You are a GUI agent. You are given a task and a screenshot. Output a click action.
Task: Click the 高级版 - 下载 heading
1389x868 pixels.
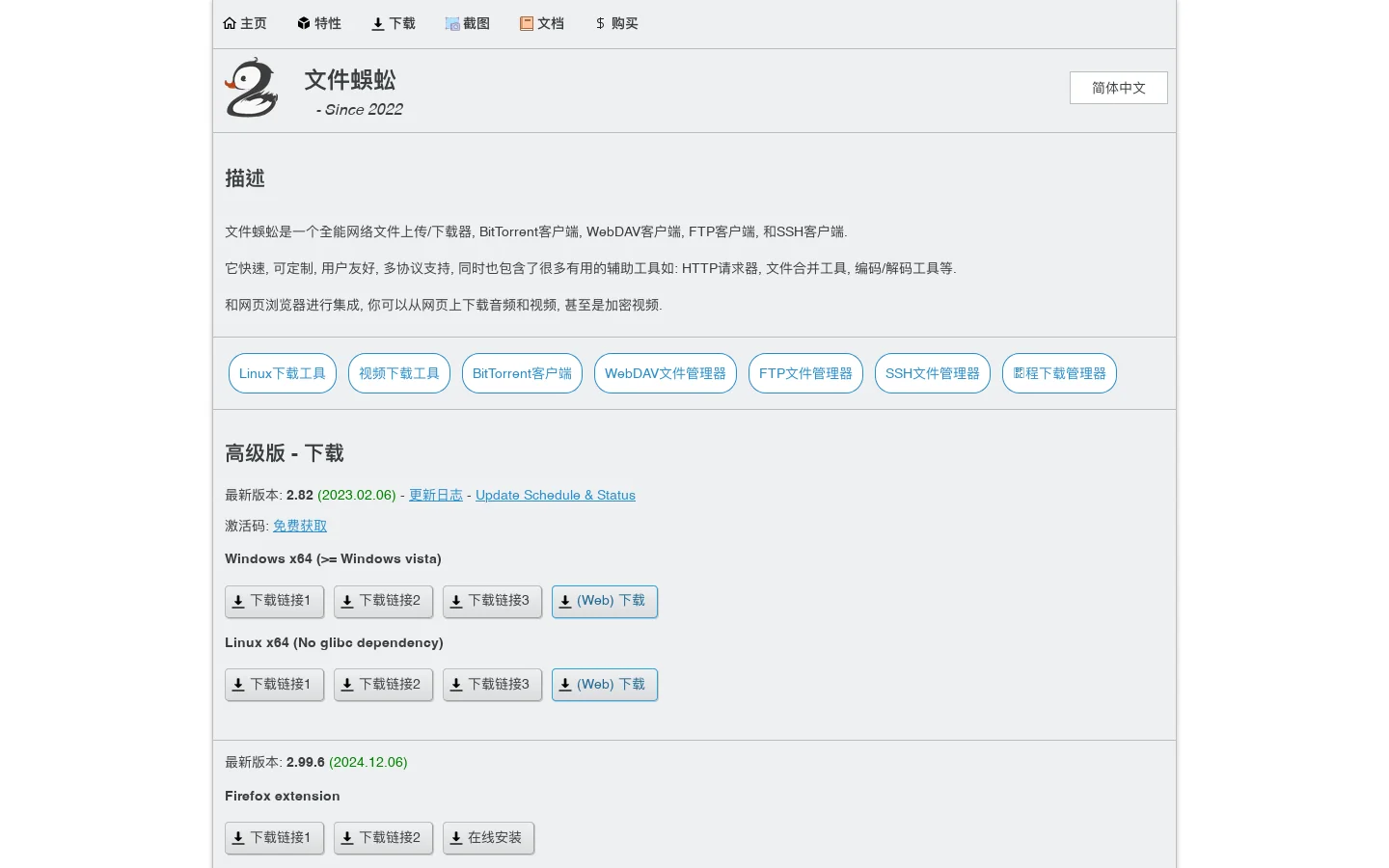click(285, 453)
